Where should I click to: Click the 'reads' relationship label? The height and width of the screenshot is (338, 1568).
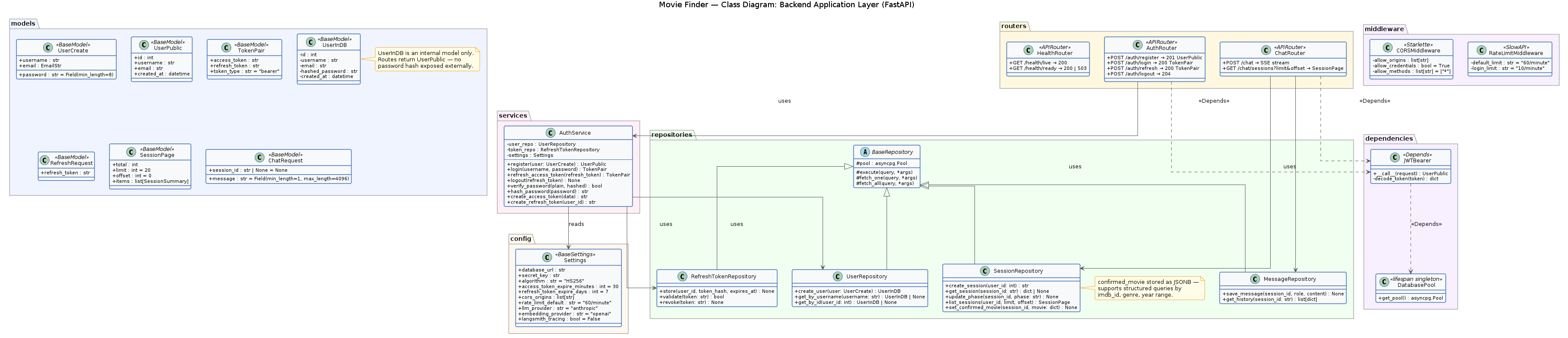point(576,224)
